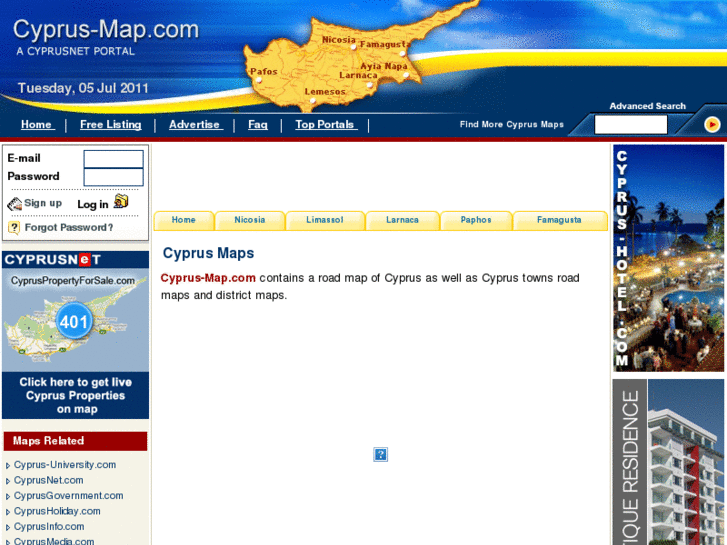This screenshot has width=727, height=545.
Task: Click Nicosia on the header Cyprus map
Action: 339,40
